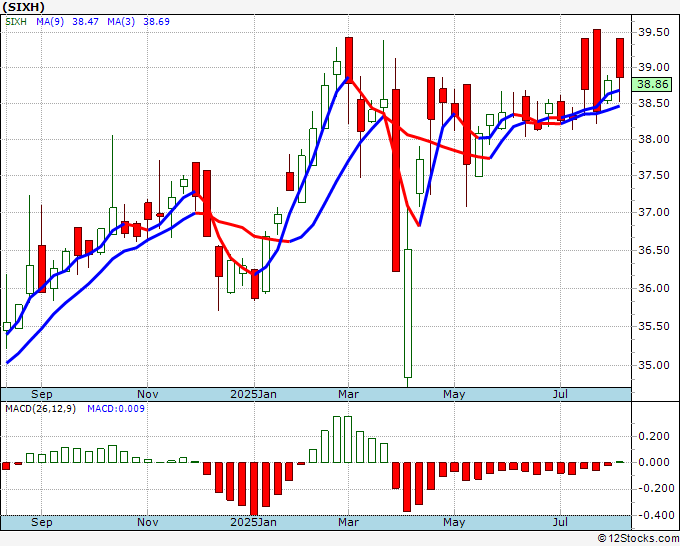Click the tall green April recovery candlestick

point(408,314)
